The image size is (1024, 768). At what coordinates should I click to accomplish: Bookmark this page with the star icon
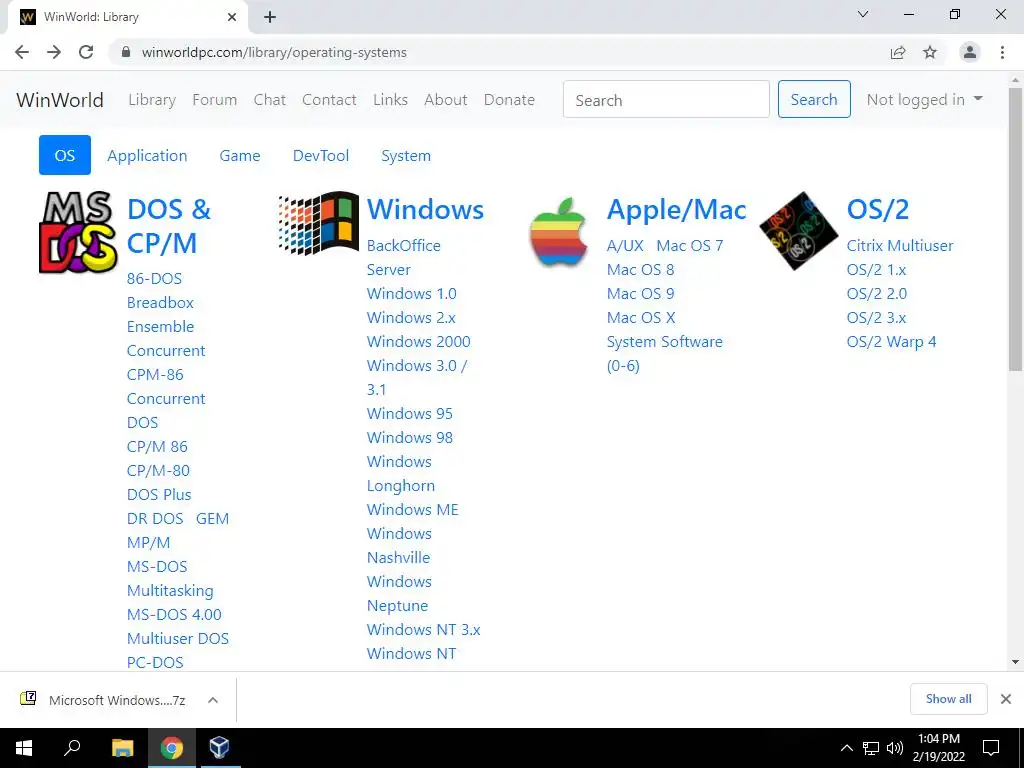tap(930, 52)
